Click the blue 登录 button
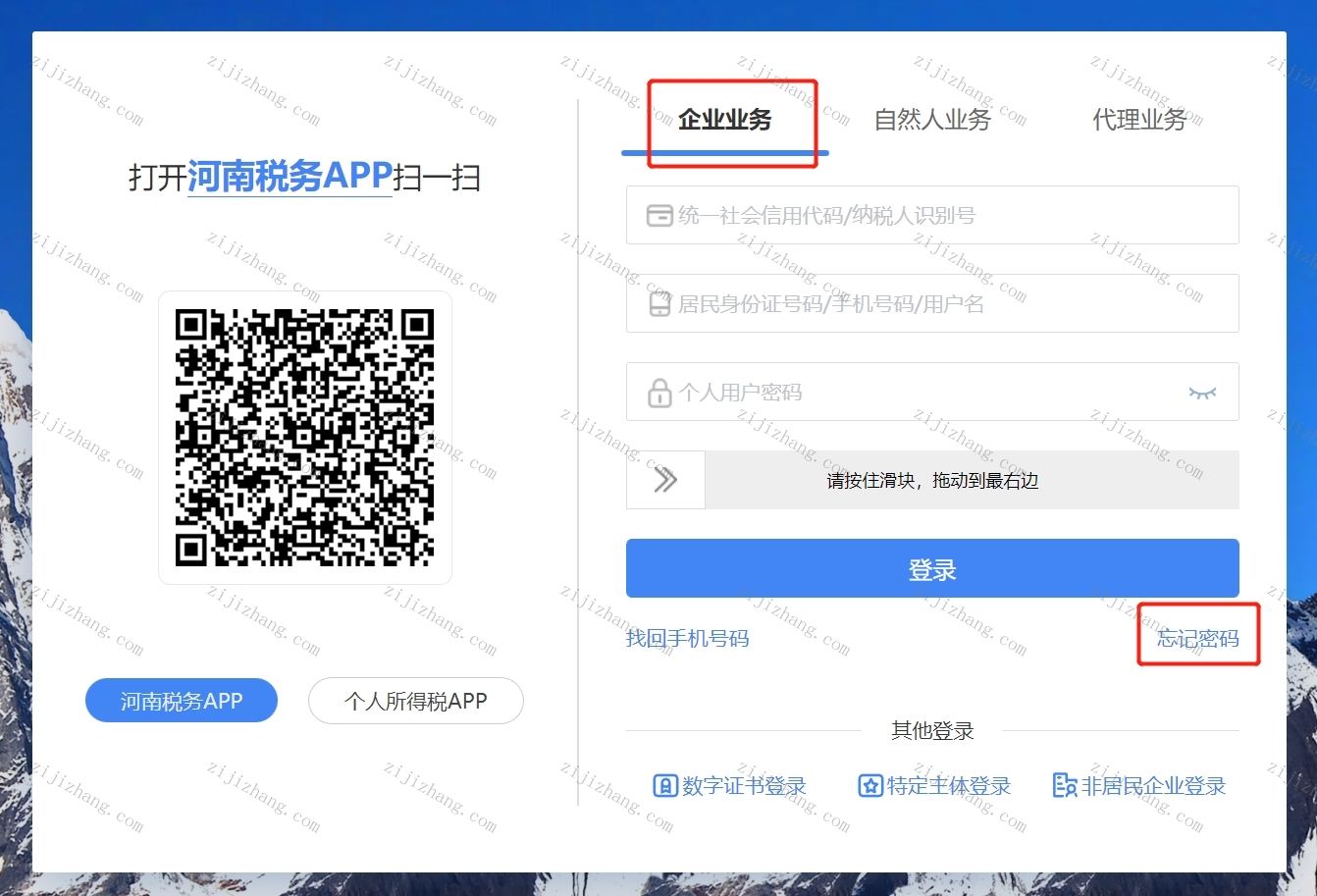 tap(932, 568)
